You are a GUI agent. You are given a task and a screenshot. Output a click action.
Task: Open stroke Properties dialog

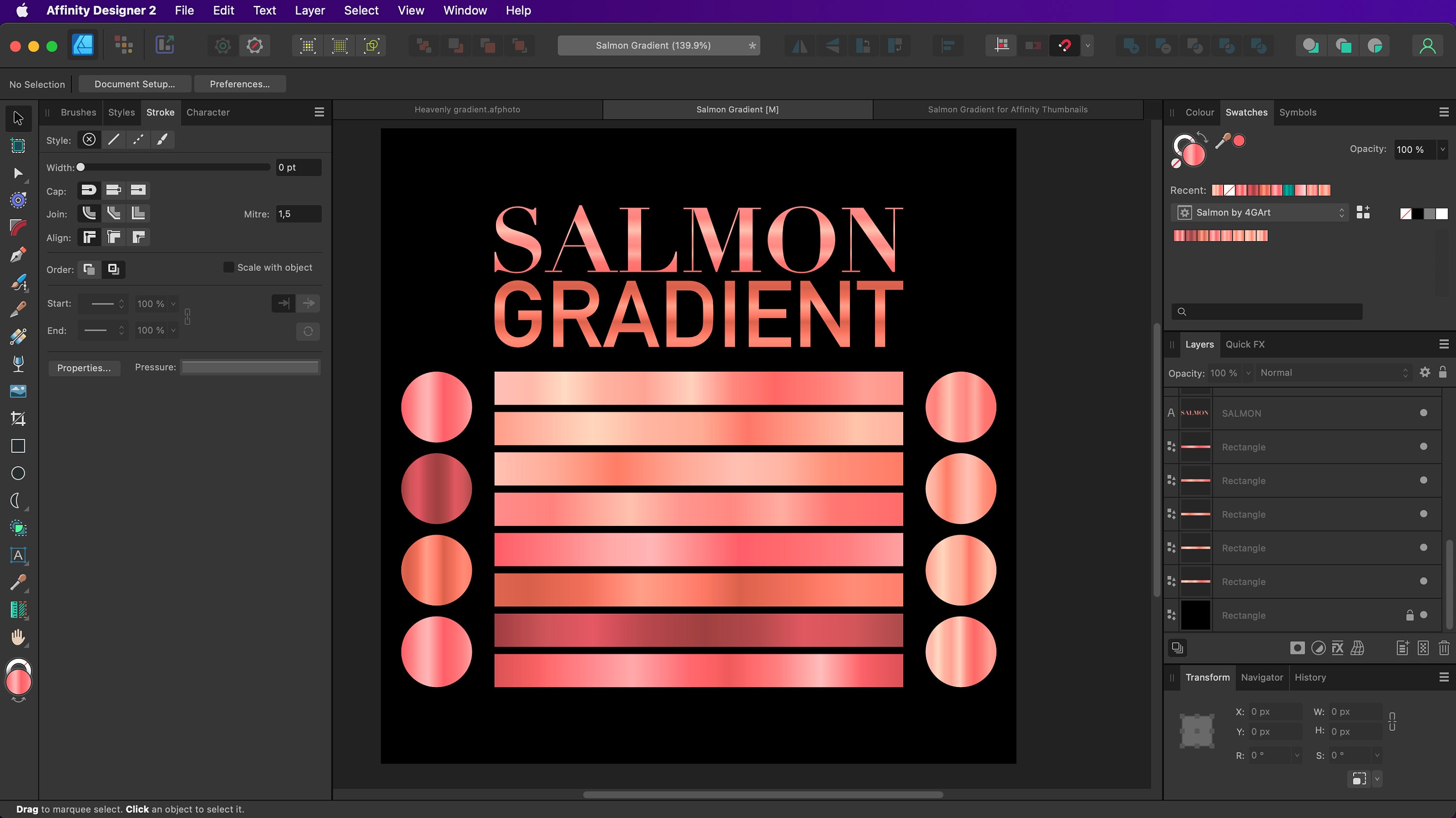[83, 368]
